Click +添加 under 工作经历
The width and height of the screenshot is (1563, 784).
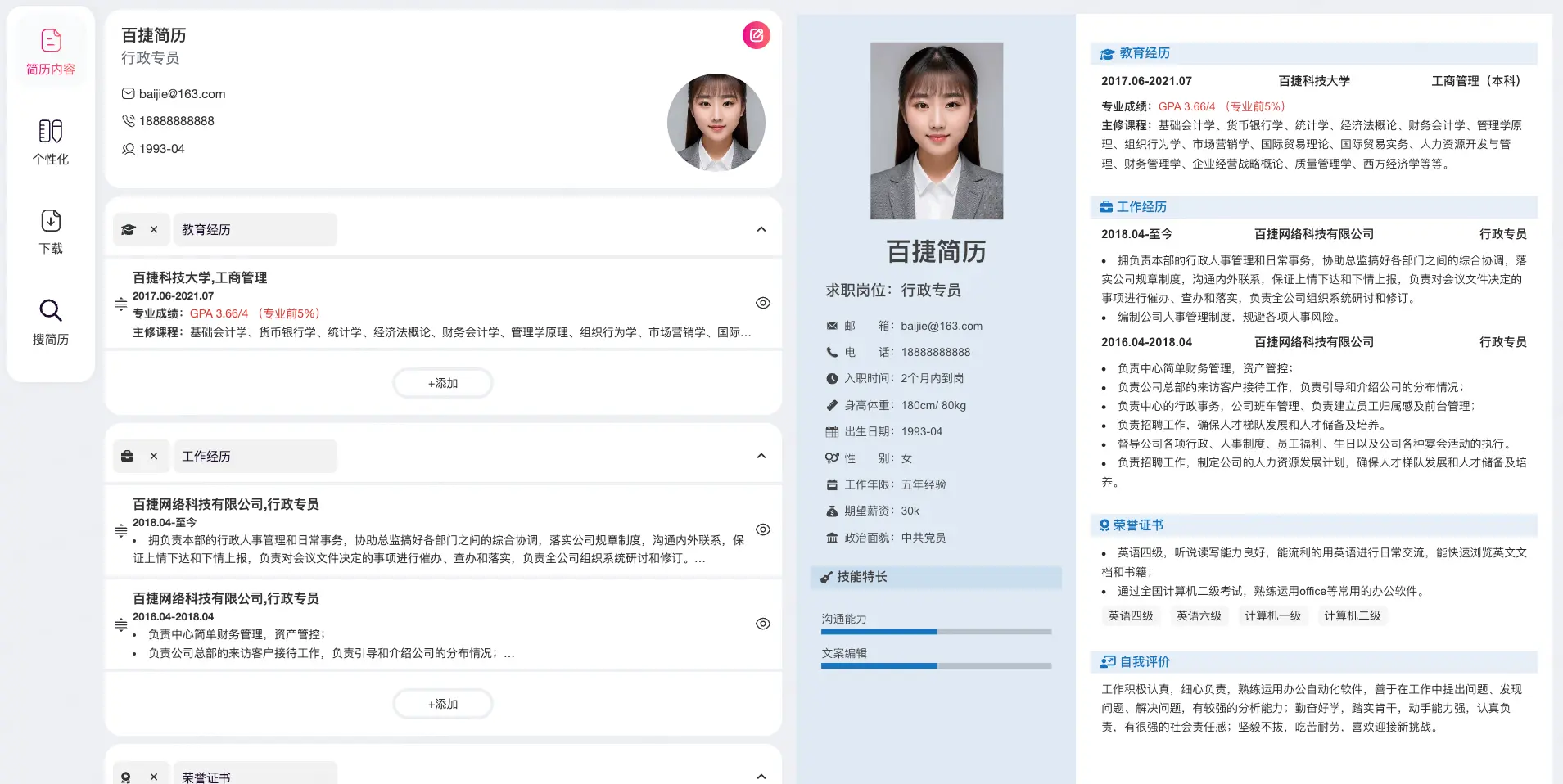pos(443,704)
